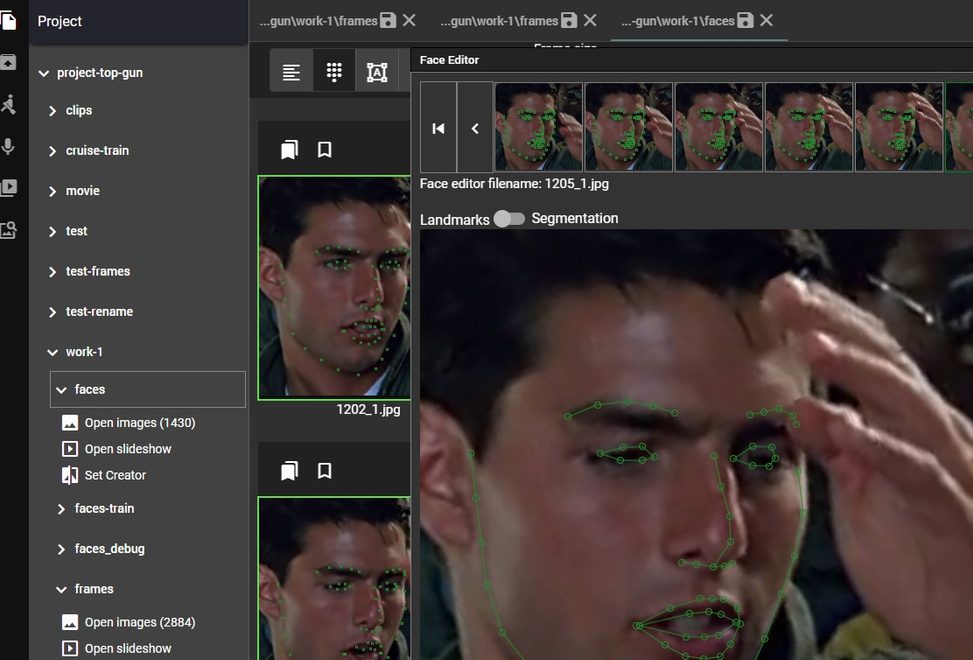Click the Landmarks label
Image resolution: width=973 pixels, height=660 pixels.
pos(454,220)
